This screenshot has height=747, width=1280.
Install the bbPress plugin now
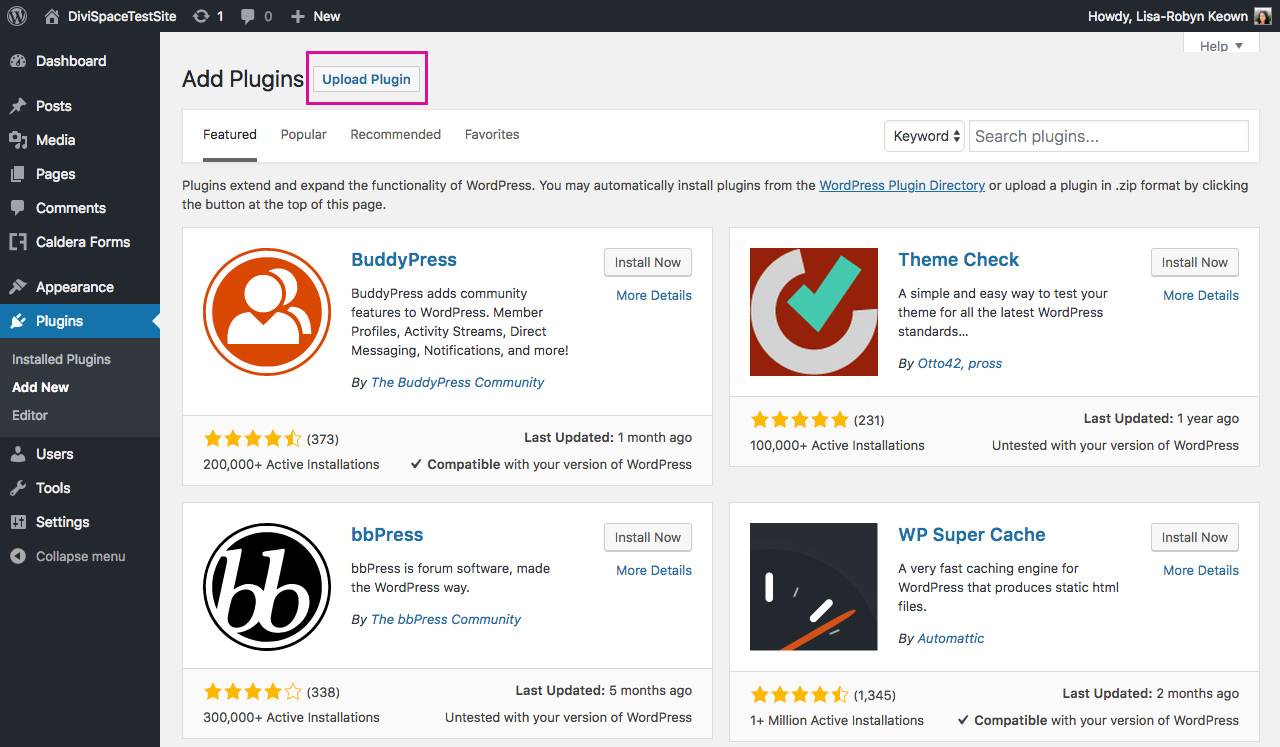[x=648, y=537]
